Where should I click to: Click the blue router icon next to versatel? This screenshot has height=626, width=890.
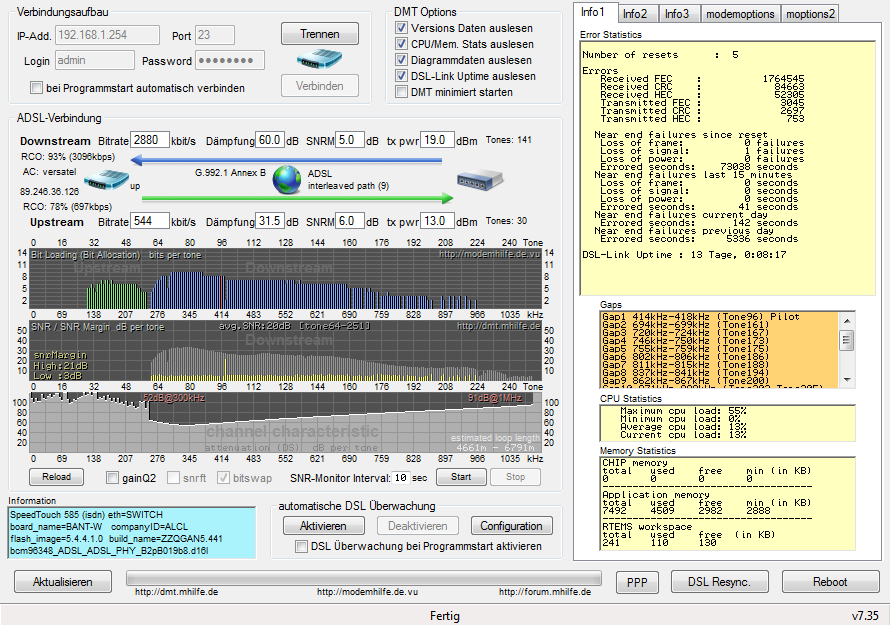[105, 181]
